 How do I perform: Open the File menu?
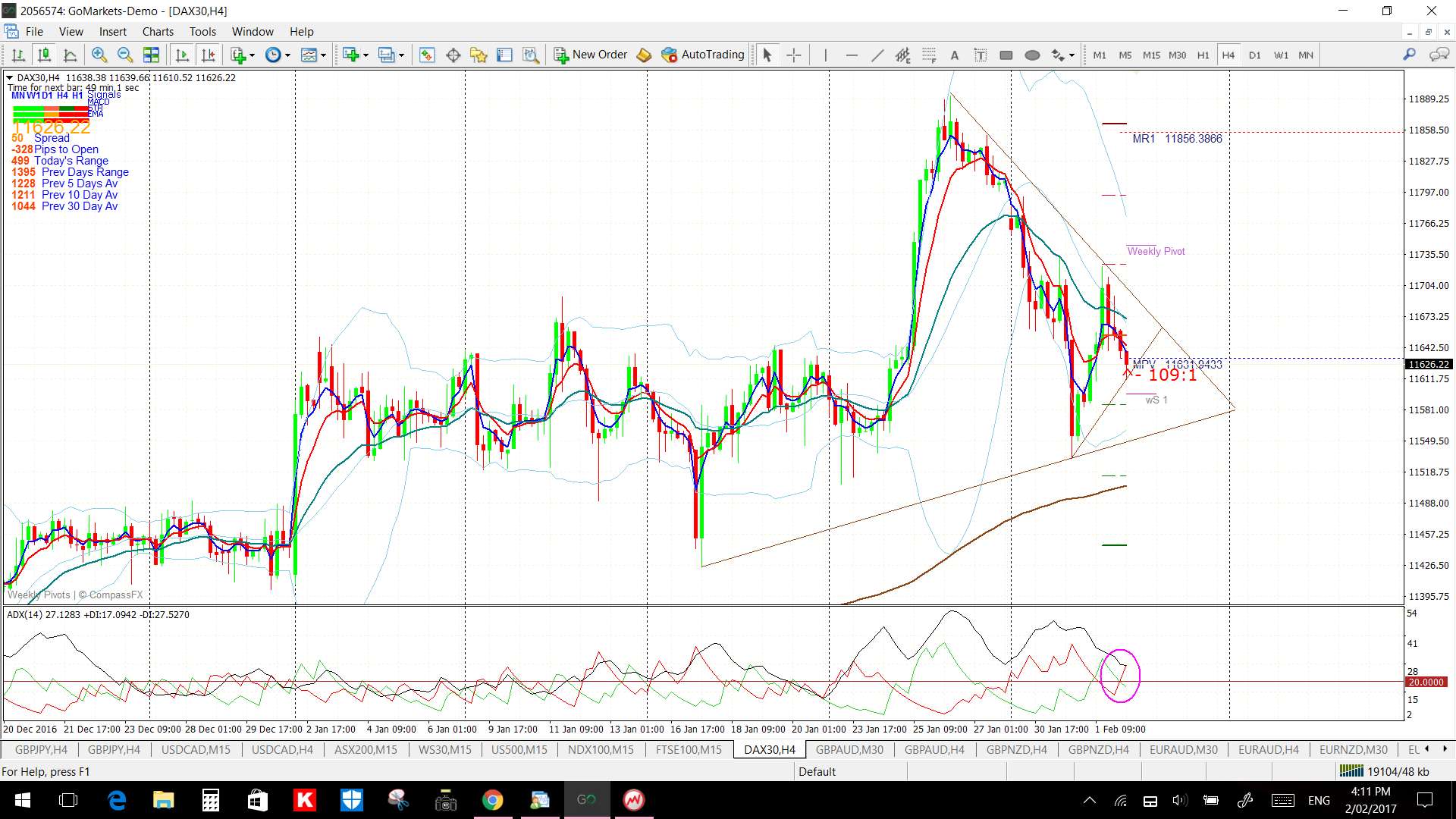click(34, 32)
